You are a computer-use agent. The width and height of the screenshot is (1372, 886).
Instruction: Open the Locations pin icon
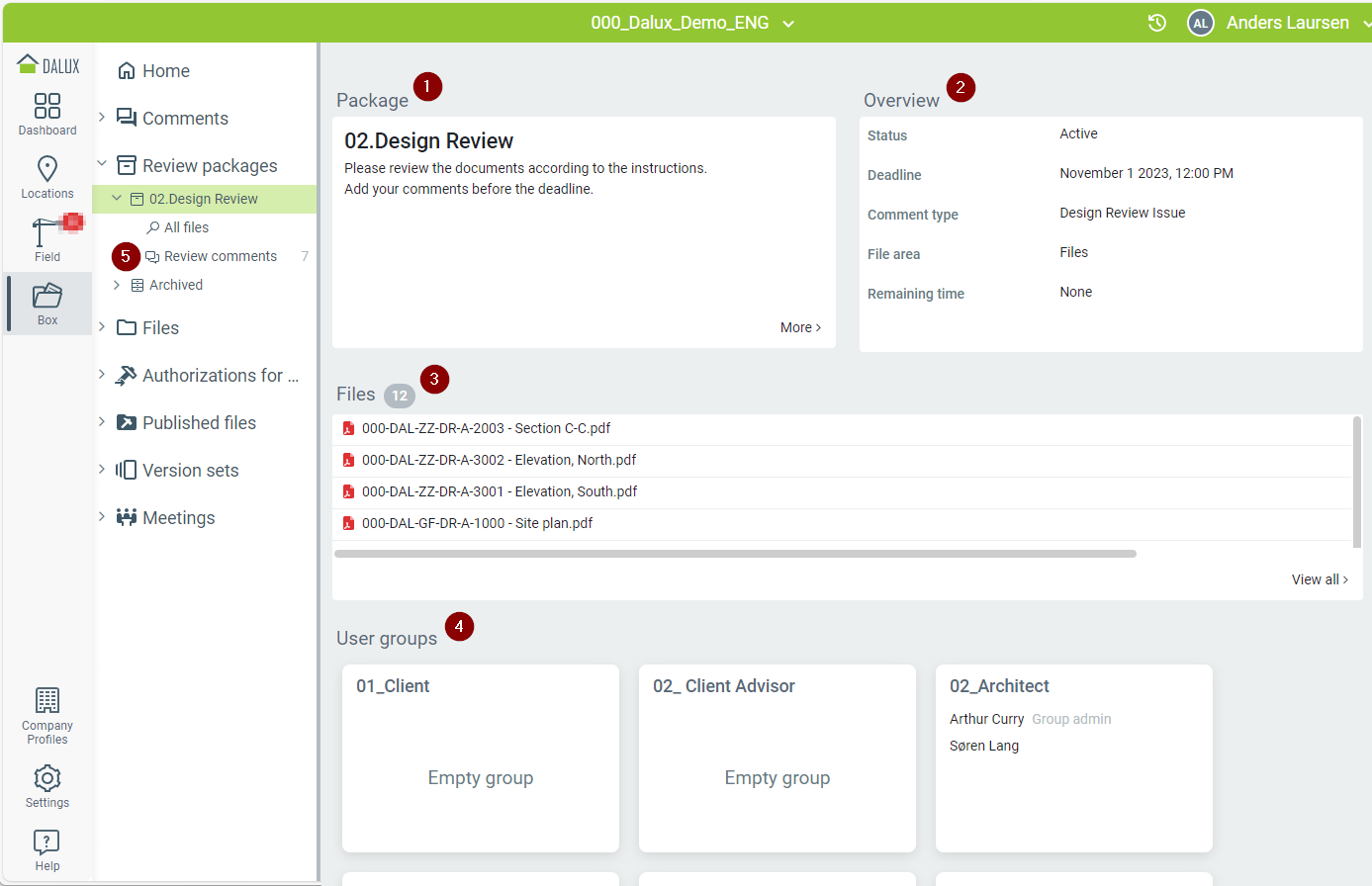pos(47,170)
